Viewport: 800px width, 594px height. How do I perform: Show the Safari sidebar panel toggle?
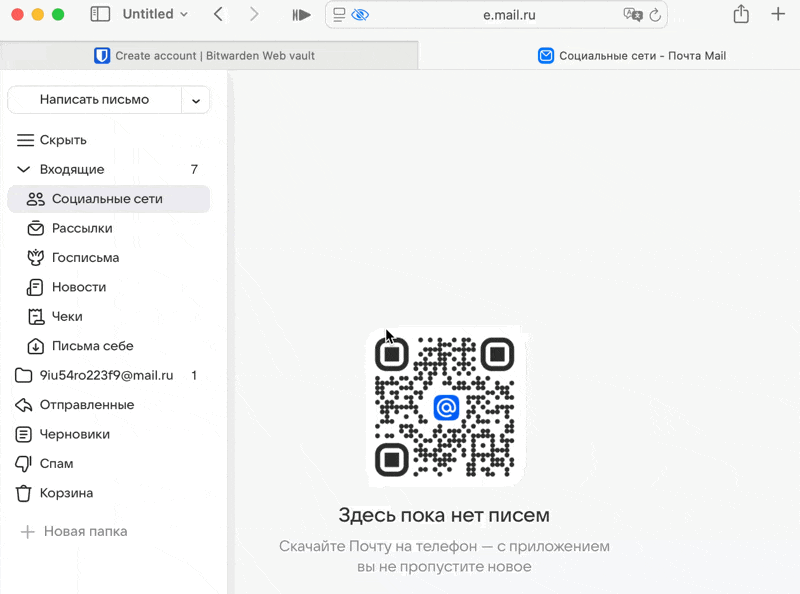coord(100,13)
